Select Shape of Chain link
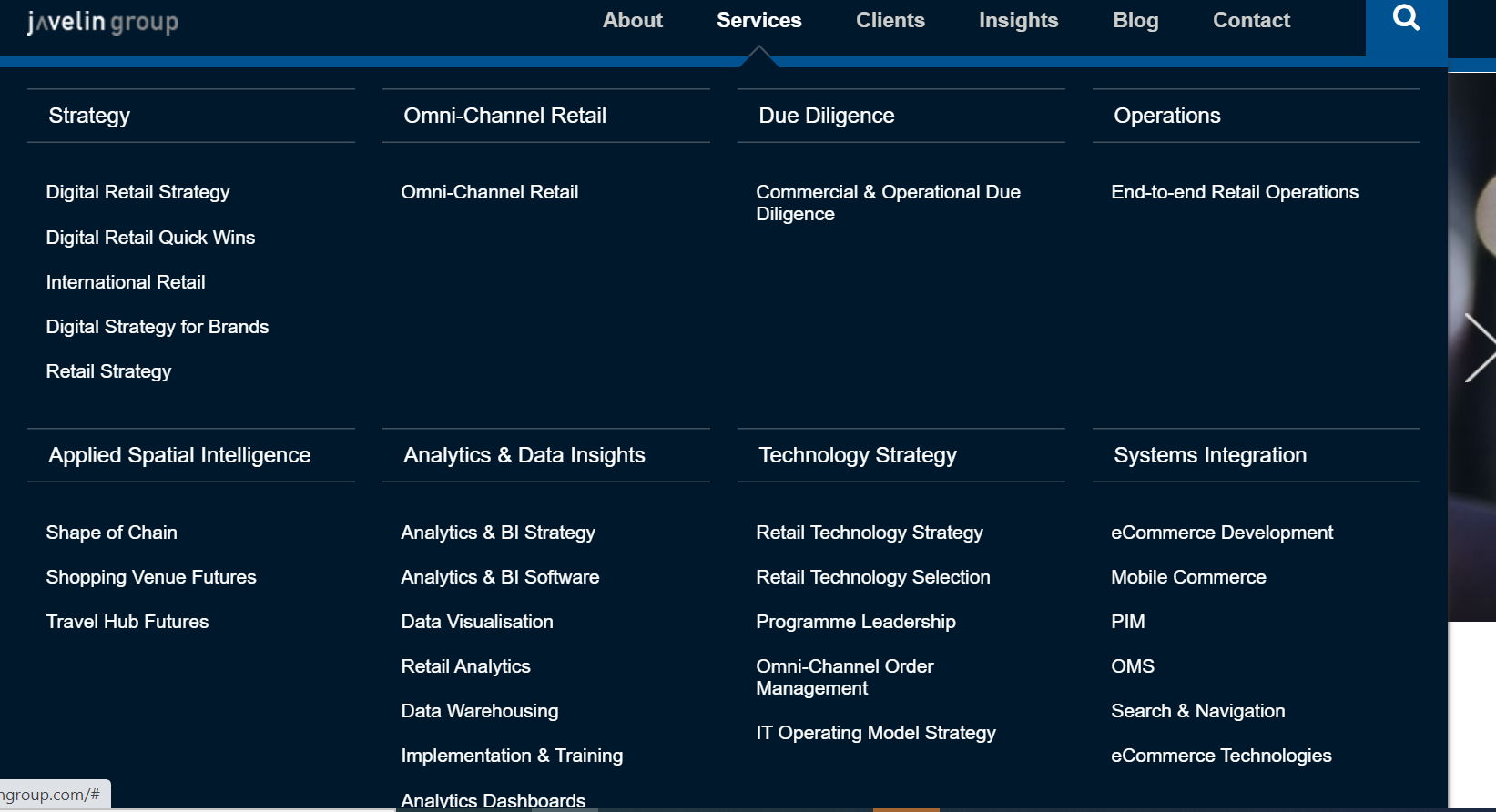 [x=111, y=533]
